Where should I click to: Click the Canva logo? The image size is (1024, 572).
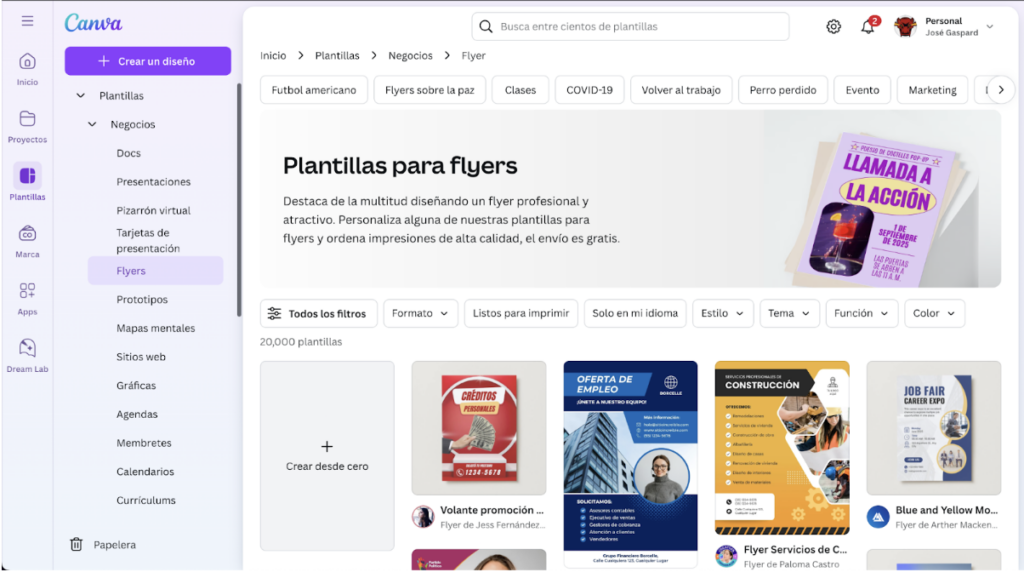coord(93,24)
